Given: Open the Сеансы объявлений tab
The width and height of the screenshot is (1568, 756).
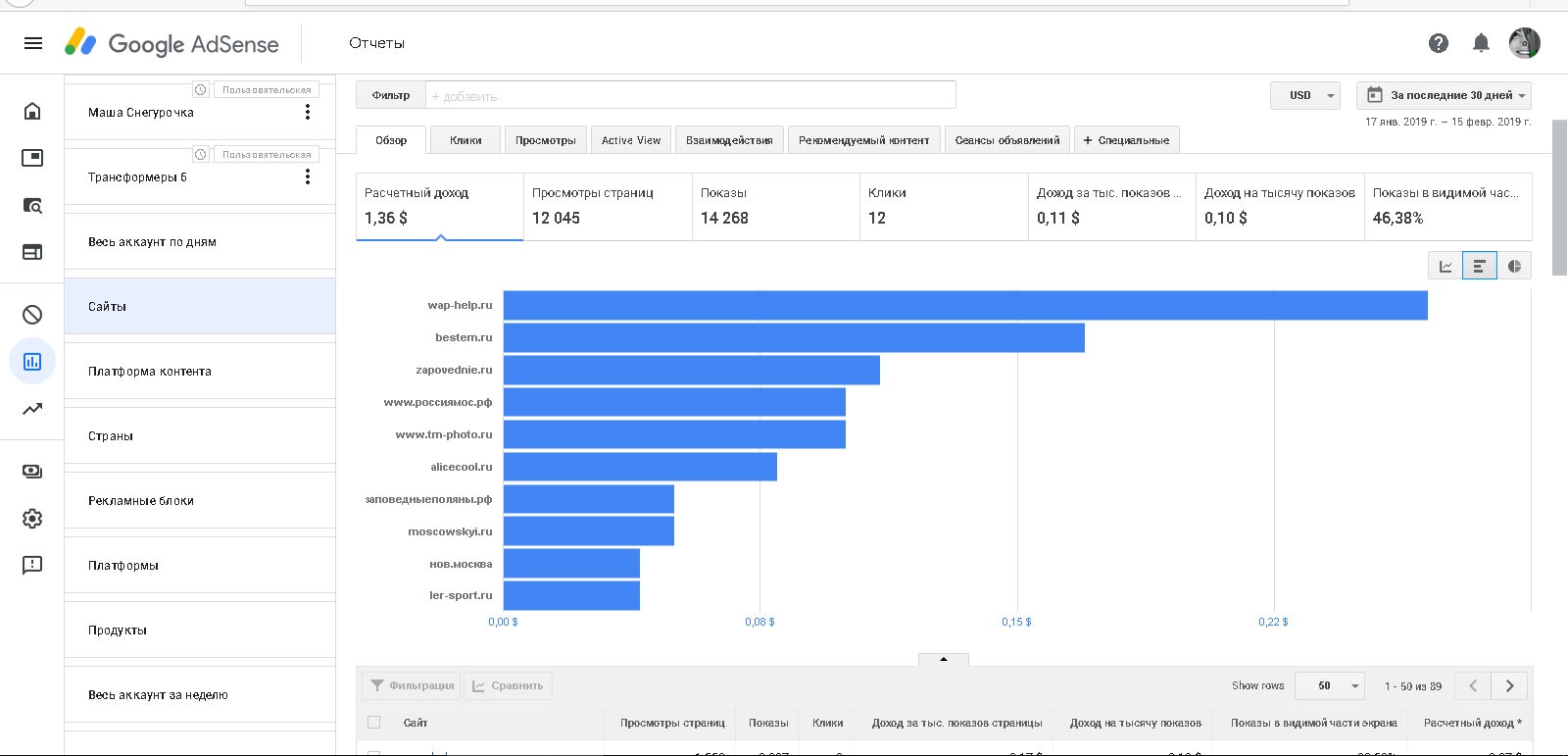Looking at the screenshot, I should [x=1007, y=140].
